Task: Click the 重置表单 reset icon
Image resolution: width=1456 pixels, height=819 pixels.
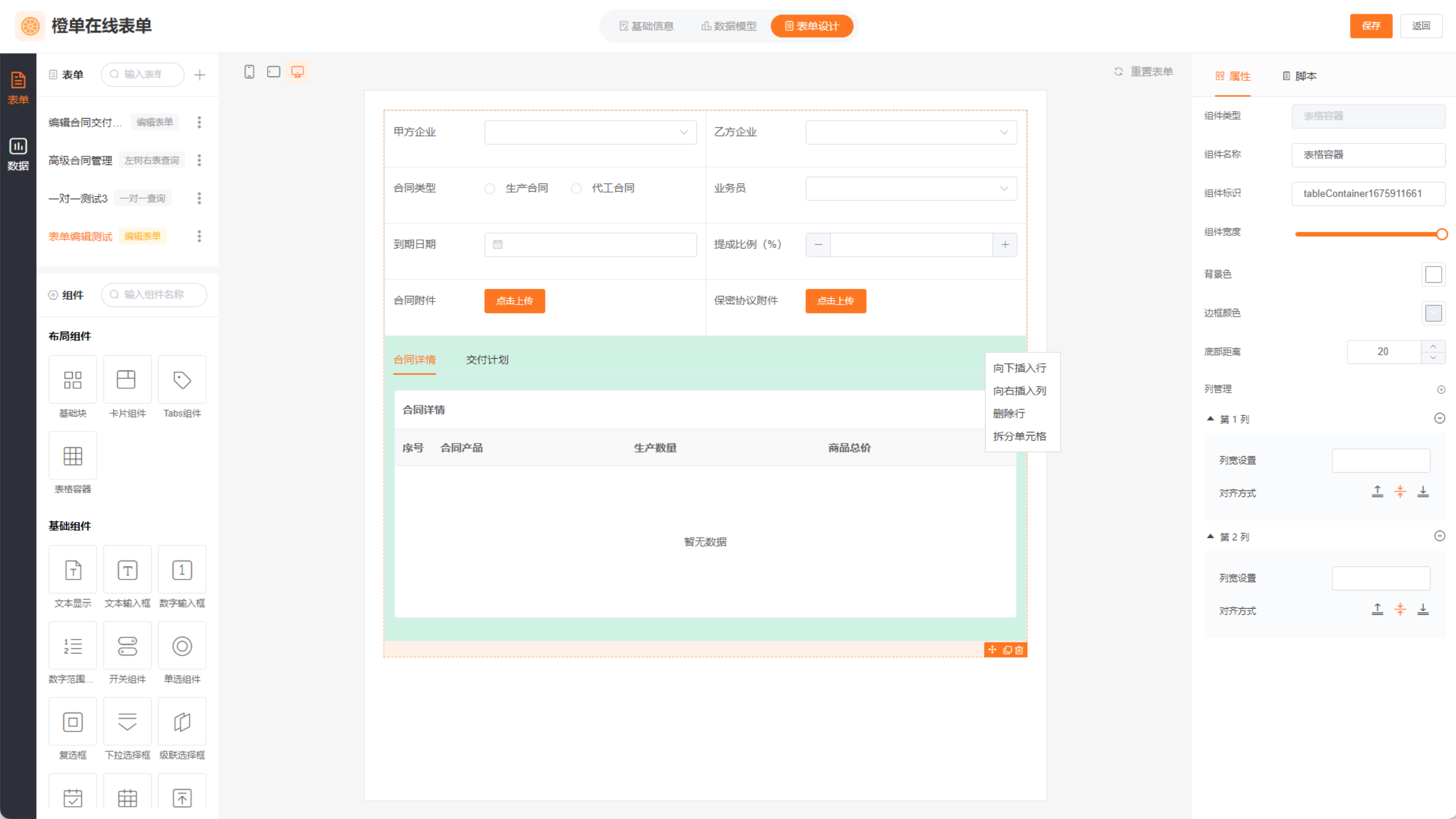Action: click(x=1118, y=71)
